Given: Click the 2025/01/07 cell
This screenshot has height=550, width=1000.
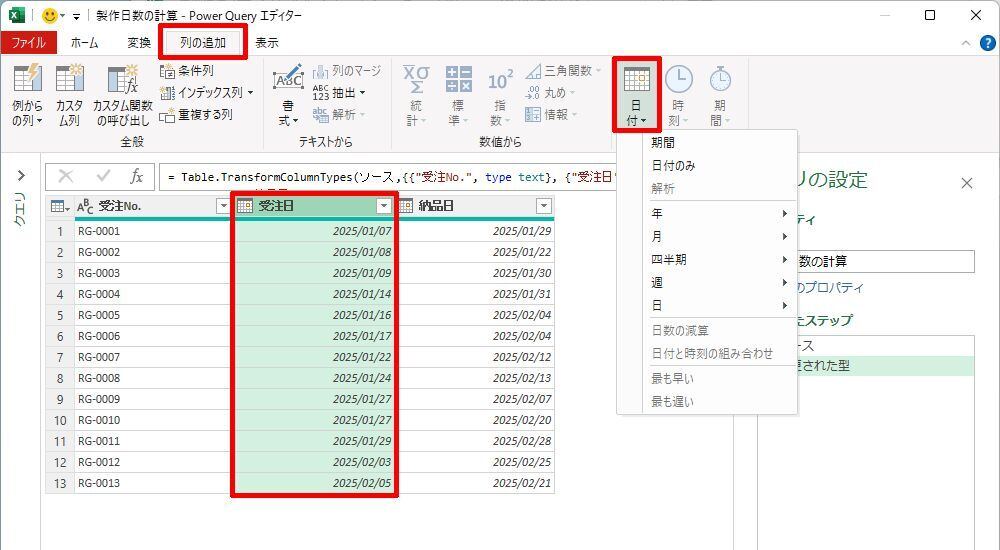Looking at the screenshot, I should pos(314,231).
